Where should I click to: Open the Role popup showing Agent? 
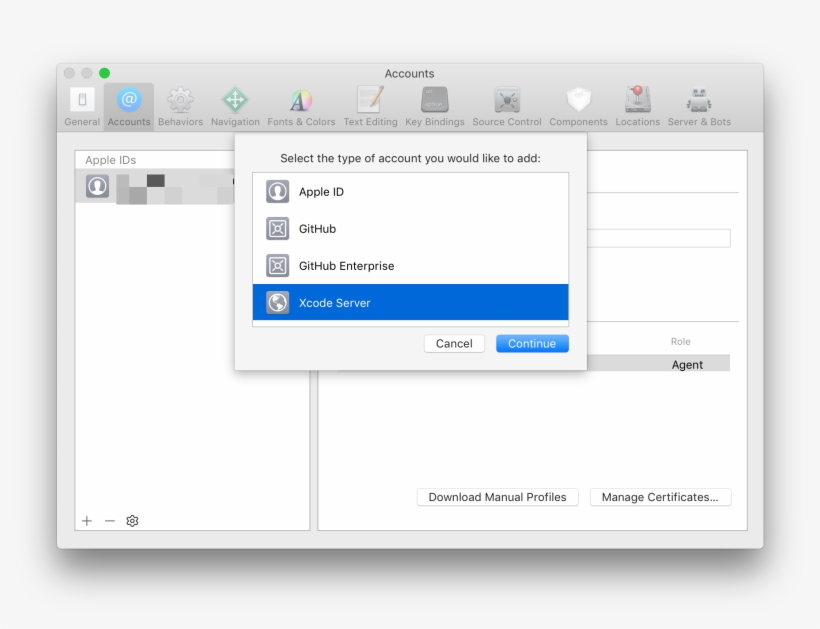687,363
